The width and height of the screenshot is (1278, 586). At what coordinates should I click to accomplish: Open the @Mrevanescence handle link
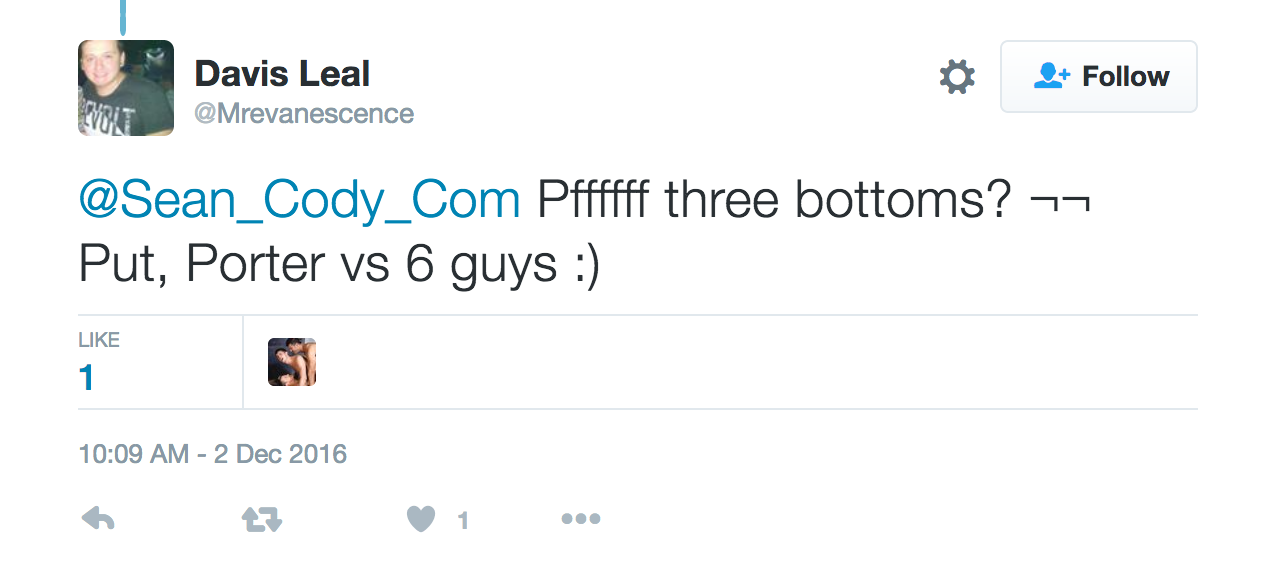pos(304,114)
